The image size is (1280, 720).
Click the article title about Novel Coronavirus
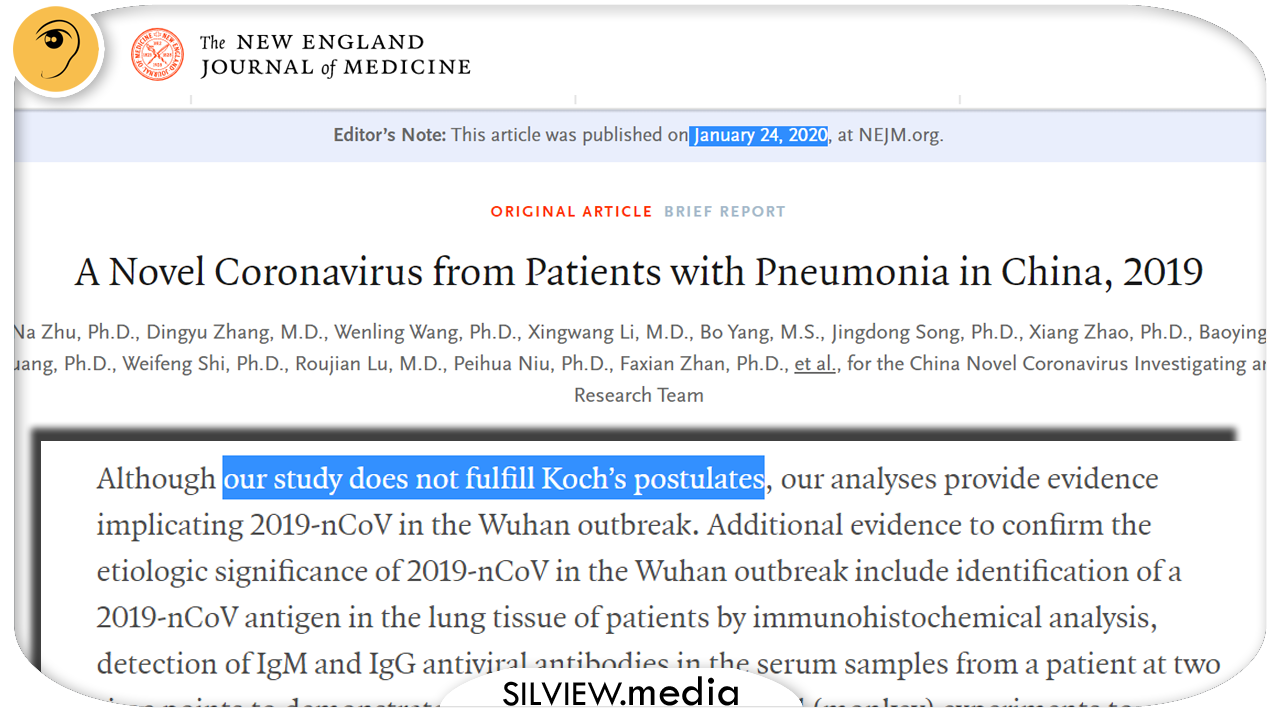[639, 272]
